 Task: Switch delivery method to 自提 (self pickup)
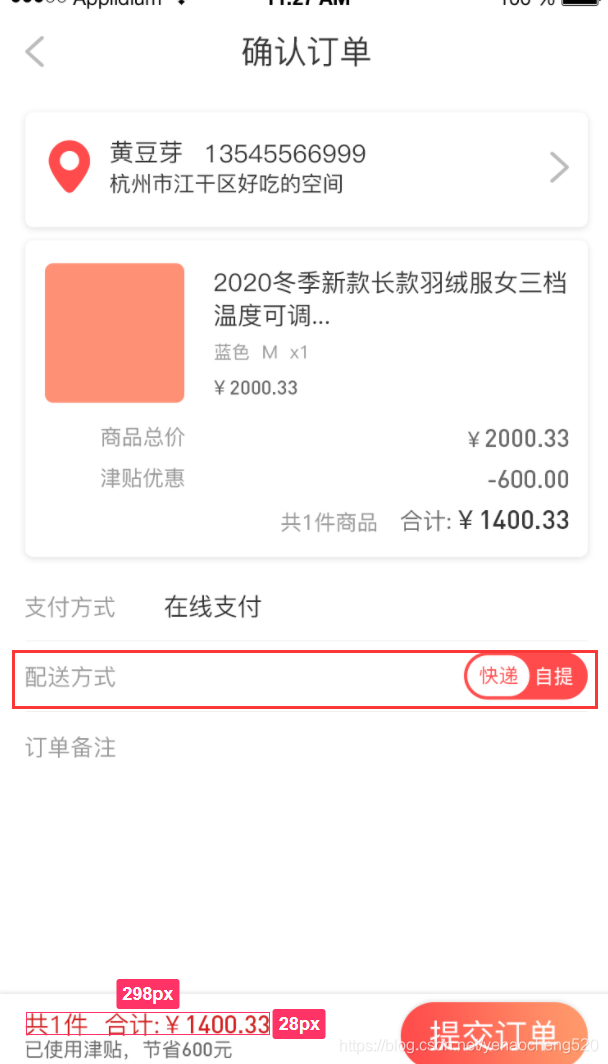click(553, 676)
